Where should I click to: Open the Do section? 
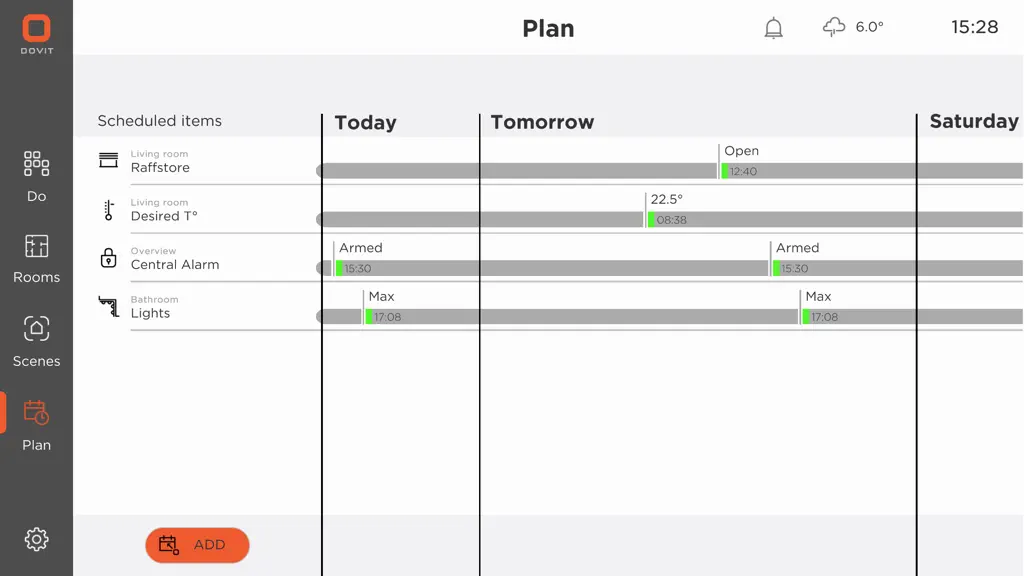(x=37, y=176)
